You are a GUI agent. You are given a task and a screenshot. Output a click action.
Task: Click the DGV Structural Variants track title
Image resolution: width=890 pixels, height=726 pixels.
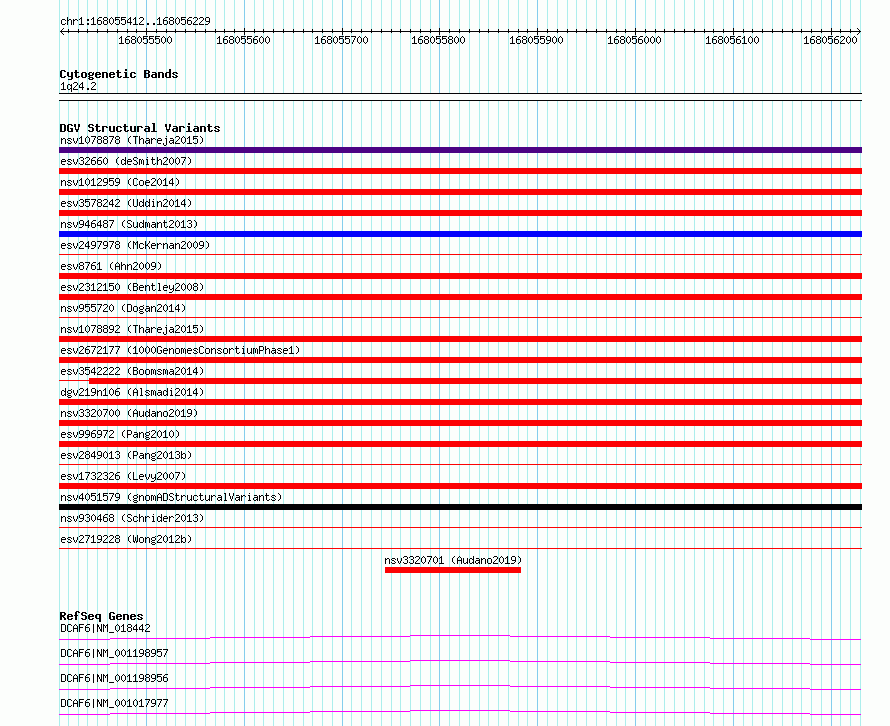(140, 128)
